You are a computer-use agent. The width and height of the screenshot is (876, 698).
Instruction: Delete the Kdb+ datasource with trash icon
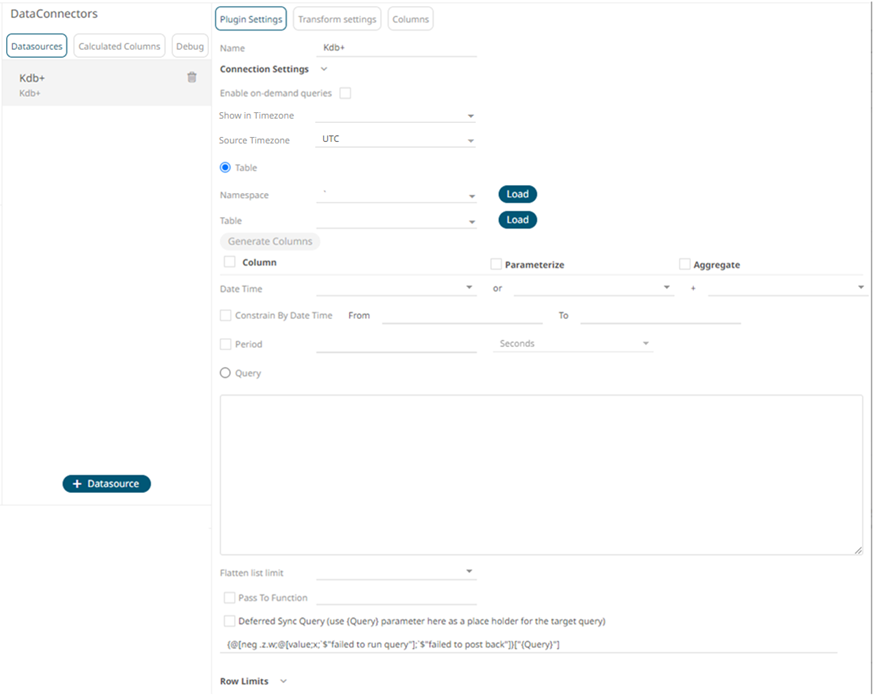[192, 77]
